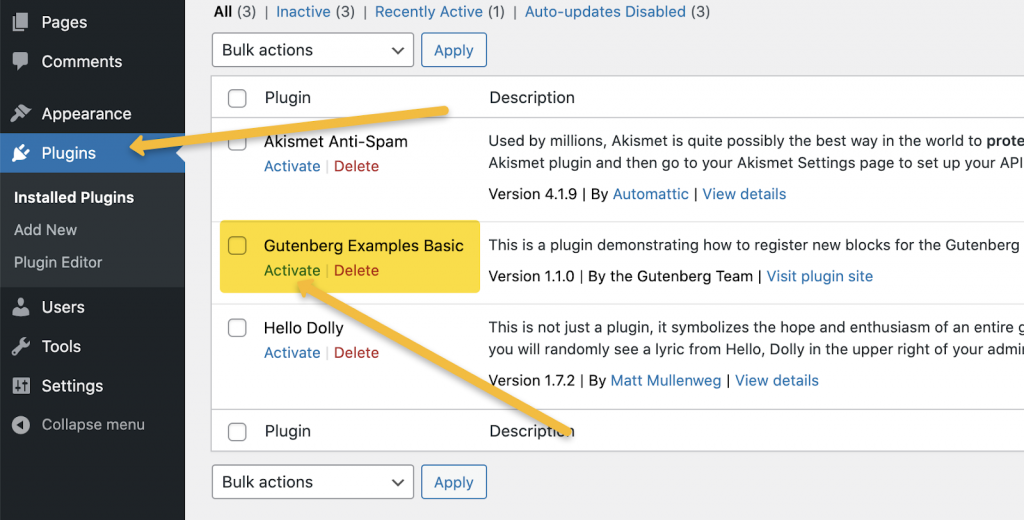1024x520 pixels.
Task: Expand the bottom Bulk actions dropdown
Action: 313,482
